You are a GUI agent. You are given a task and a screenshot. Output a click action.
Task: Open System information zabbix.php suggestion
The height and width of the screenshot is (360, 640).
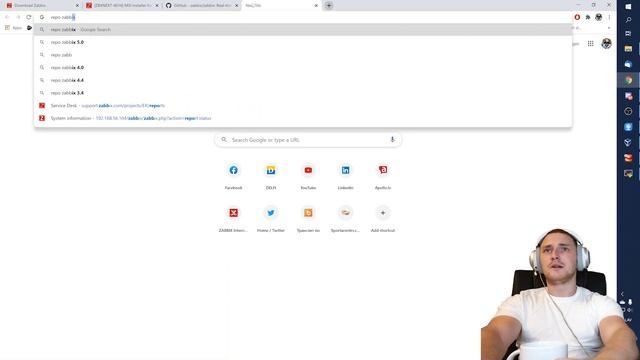(x=303, y=118)
